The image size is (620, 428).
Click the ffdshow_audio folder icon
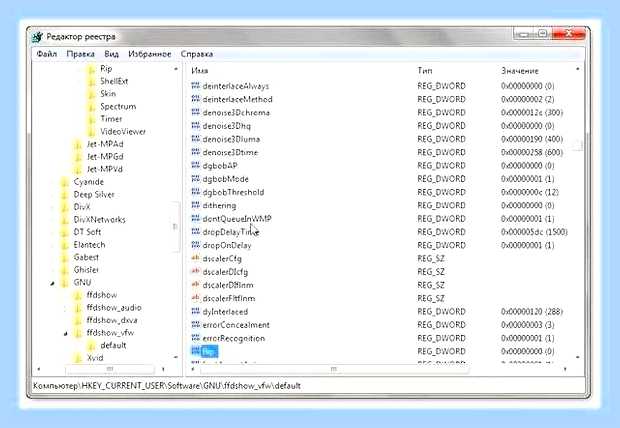coord(78,308)
